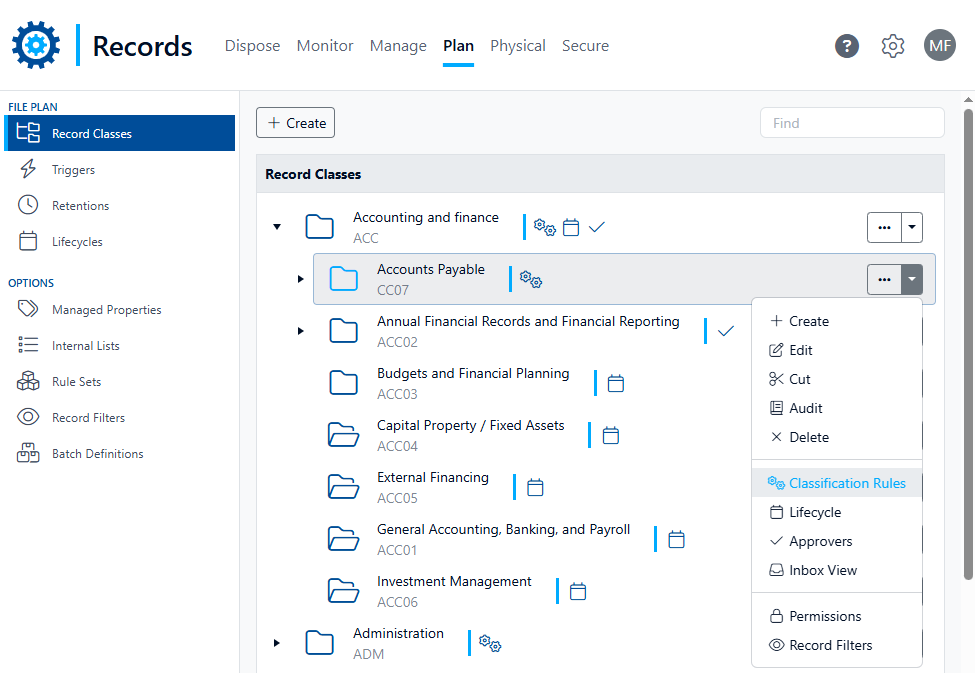Click lifecycle calendar icon on External Financing
The height and width of the screenshot is (673, 975).
(x=535, y=487)
